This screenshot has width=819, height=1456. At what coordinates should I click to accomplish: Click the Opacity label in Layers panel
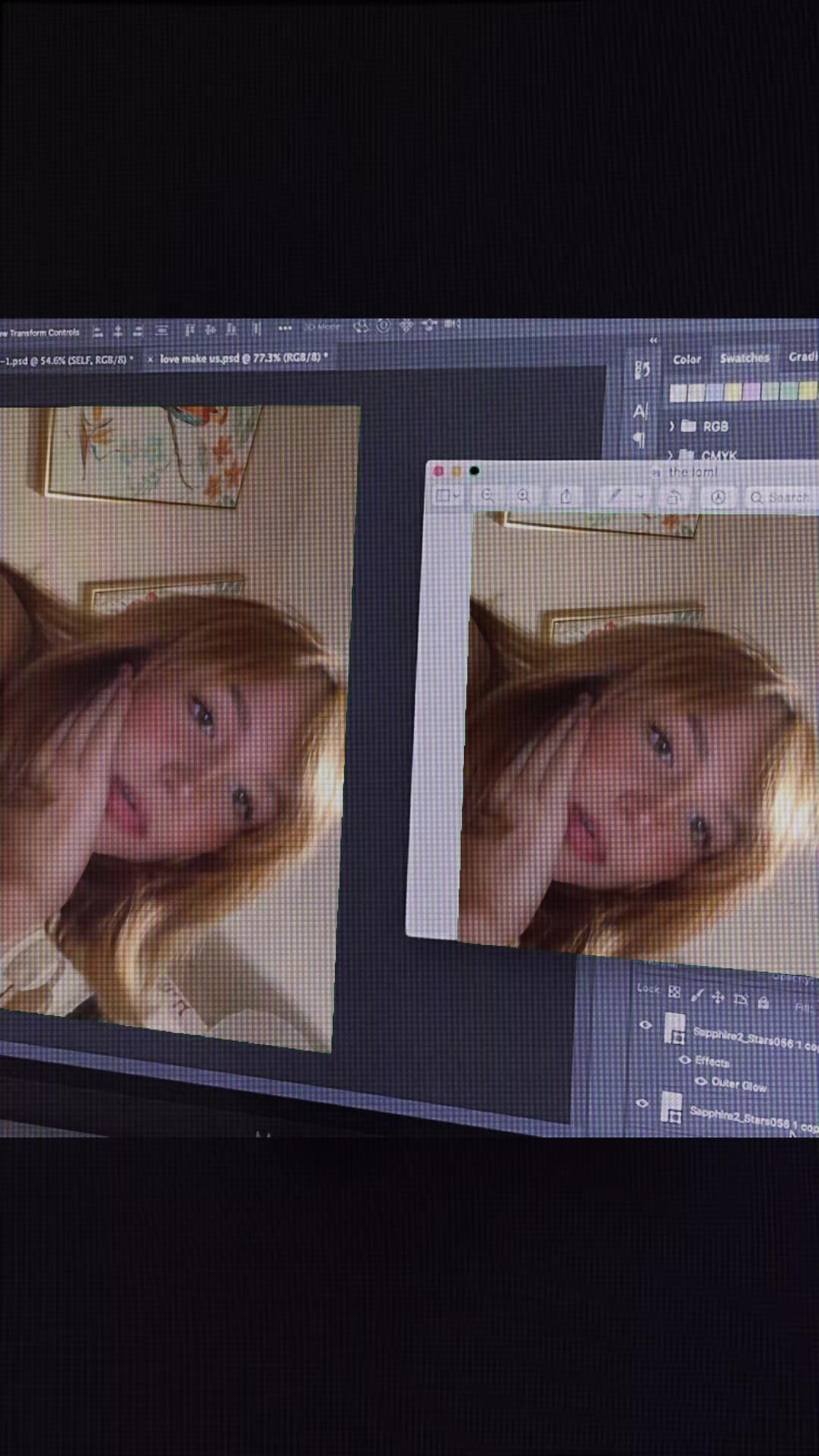point(792,979)
